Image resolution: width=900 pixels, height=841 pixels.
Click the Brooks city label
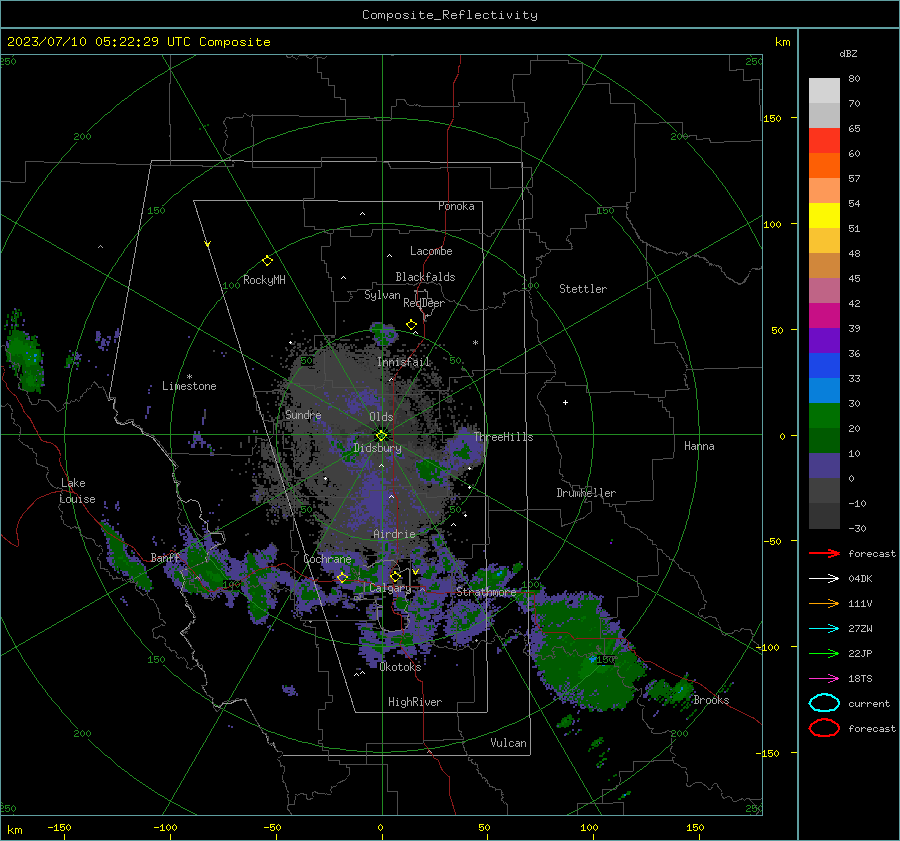(x=711, y=700)
